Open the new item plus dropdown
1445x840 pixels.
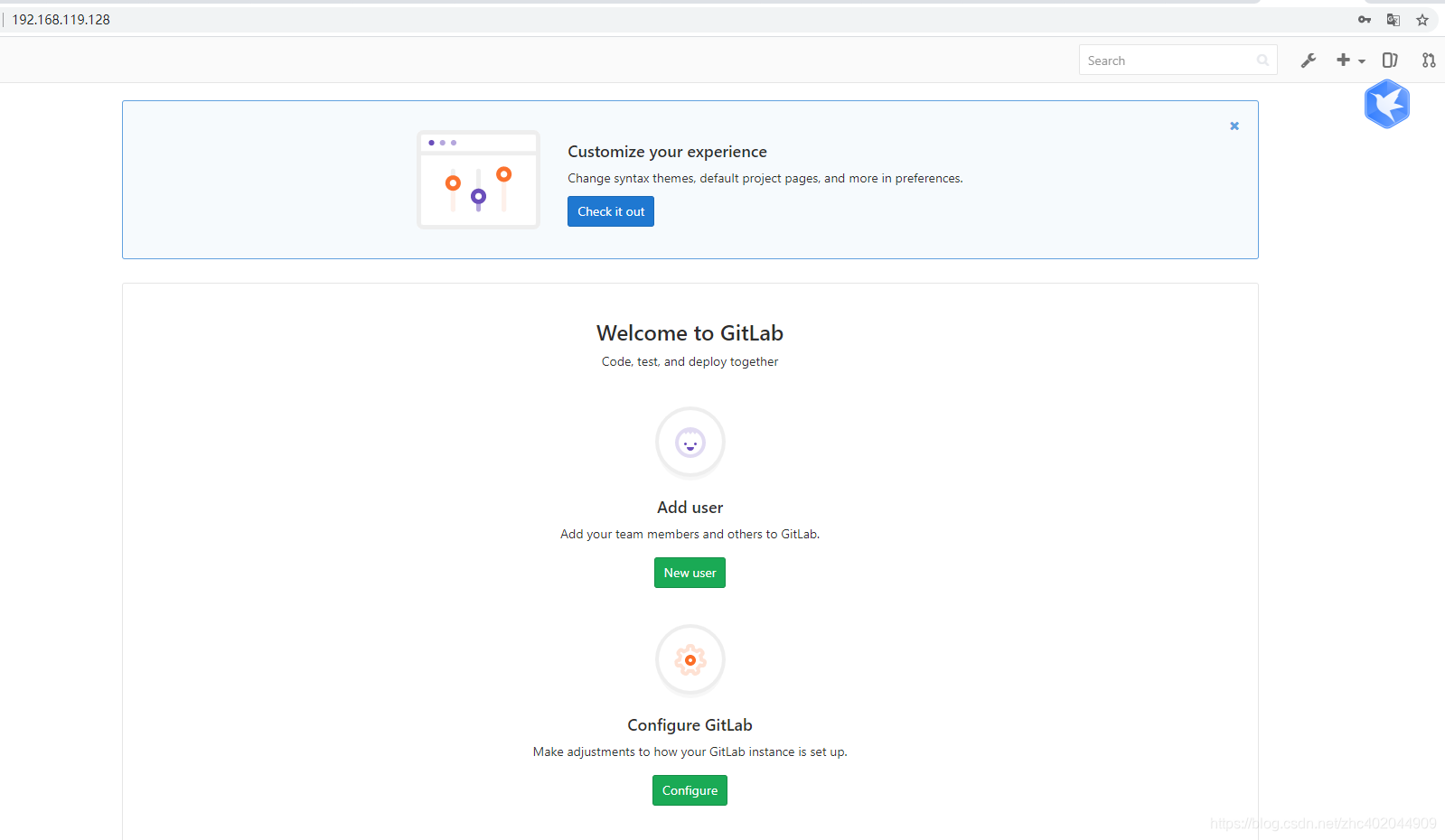tap(1350, 61)
